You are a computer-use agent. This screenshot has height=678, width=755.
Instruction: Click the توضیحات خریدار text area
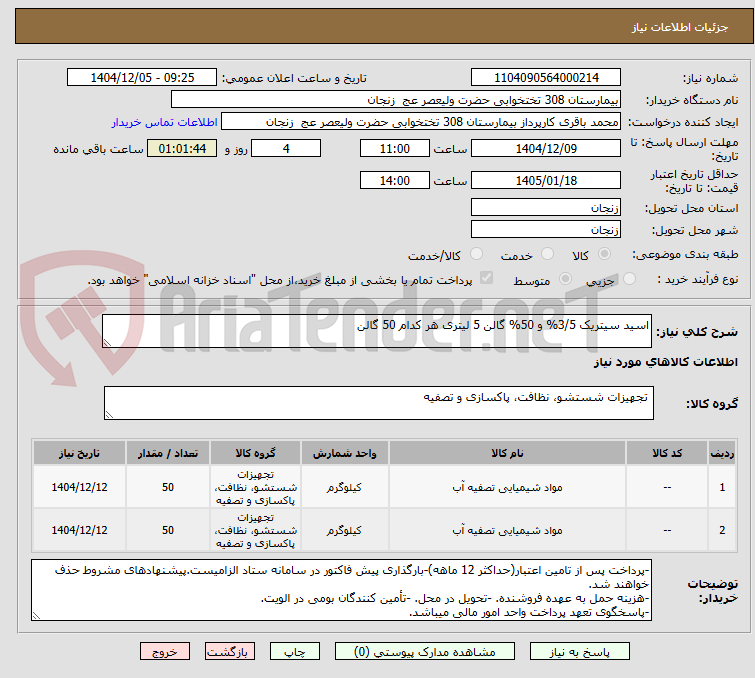341,590
